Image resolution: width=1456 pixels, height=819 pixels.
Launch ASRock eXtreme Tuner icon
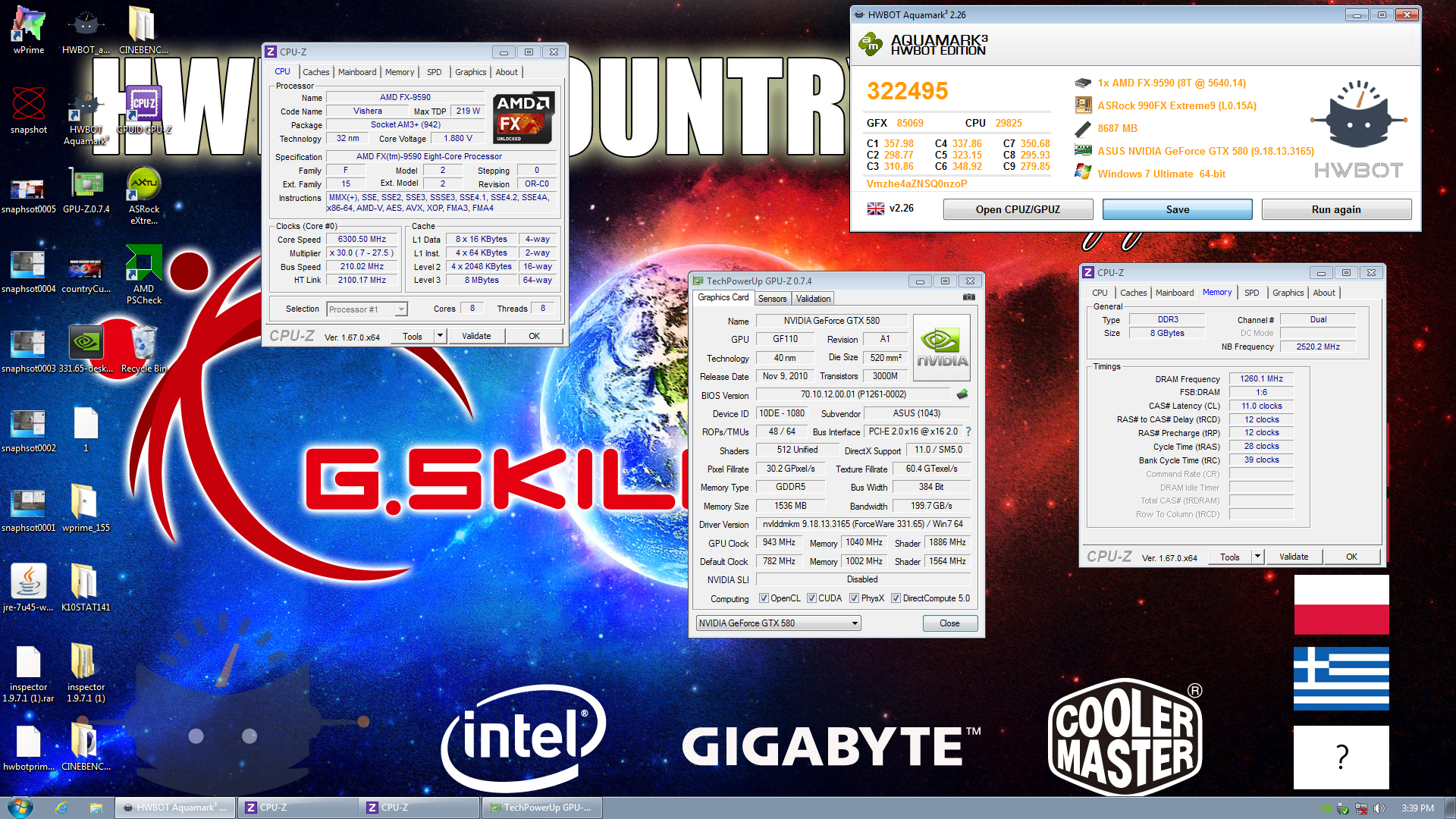pyautogui.click(x=143, y=196)
